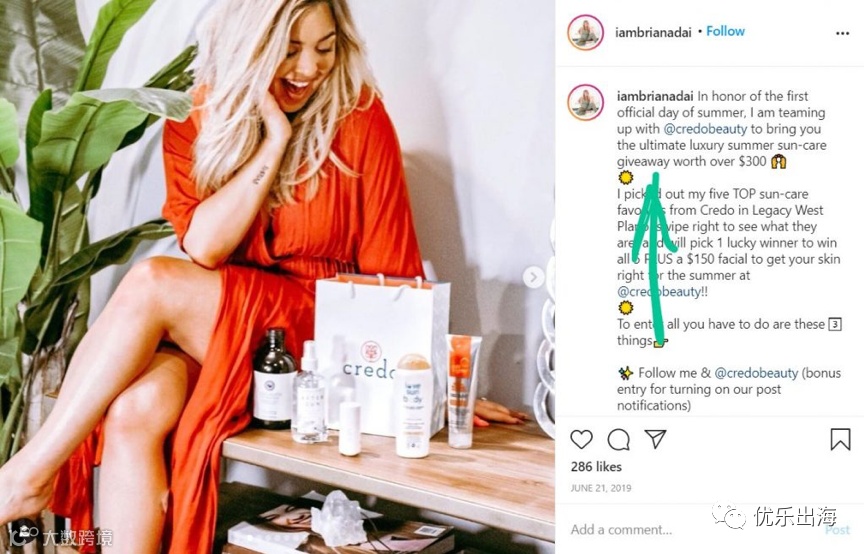Share post using the paper plane icon
This screenshot has width=864, height=554.
point(656,439)
